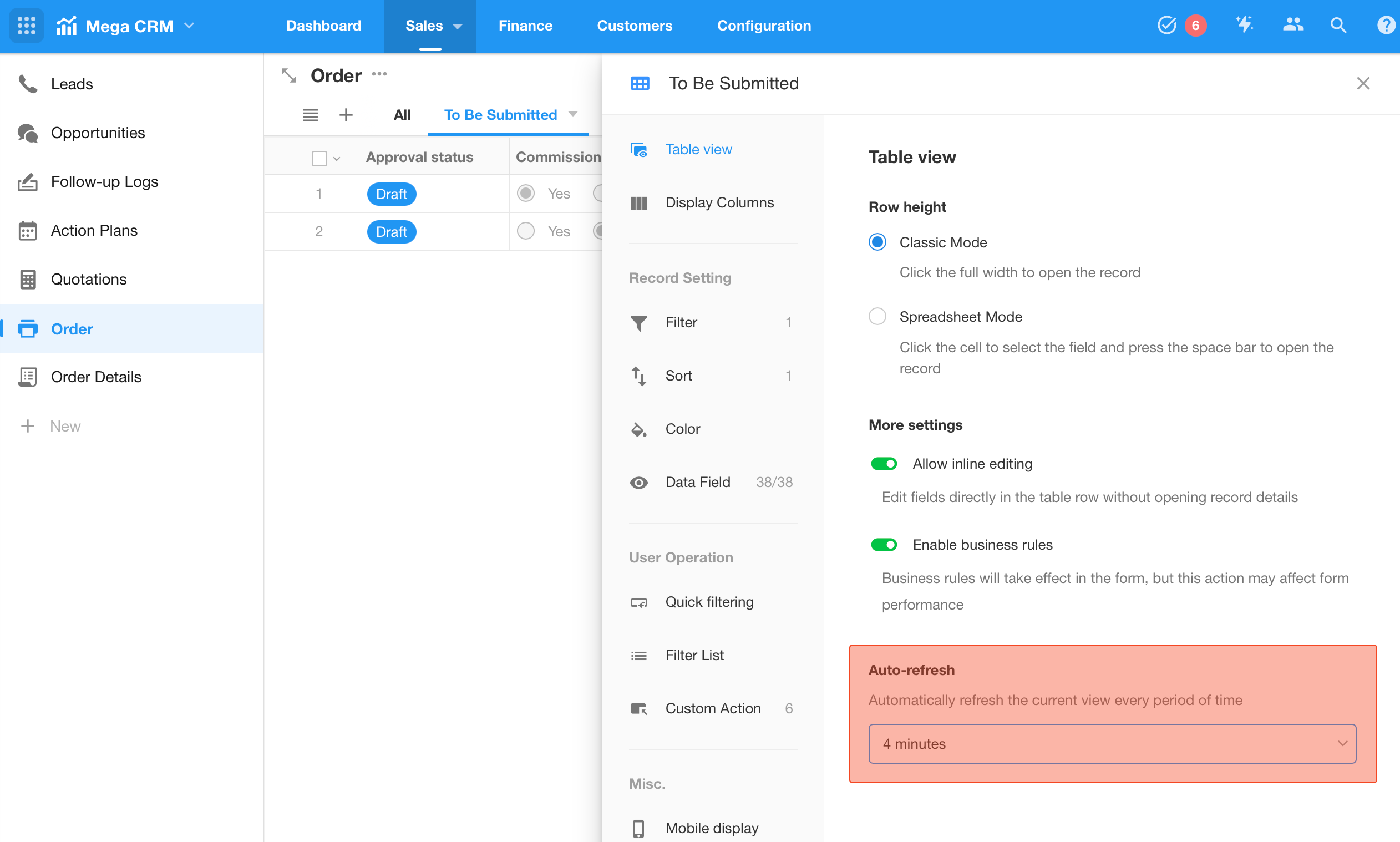Screen dimensions: 1400x842
Task: Click the Display Columns expander
Action: pyautogui.click(x=720, y=202)
